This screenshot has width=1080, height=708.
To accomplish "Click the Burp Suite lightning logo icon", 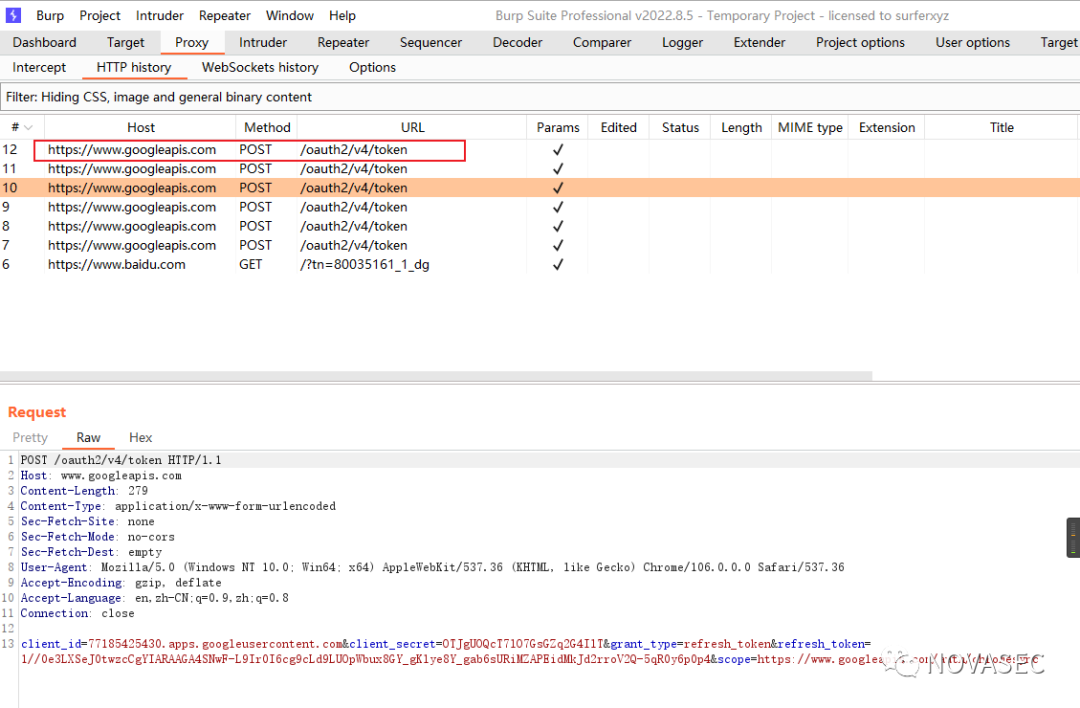I will point(13,15).
